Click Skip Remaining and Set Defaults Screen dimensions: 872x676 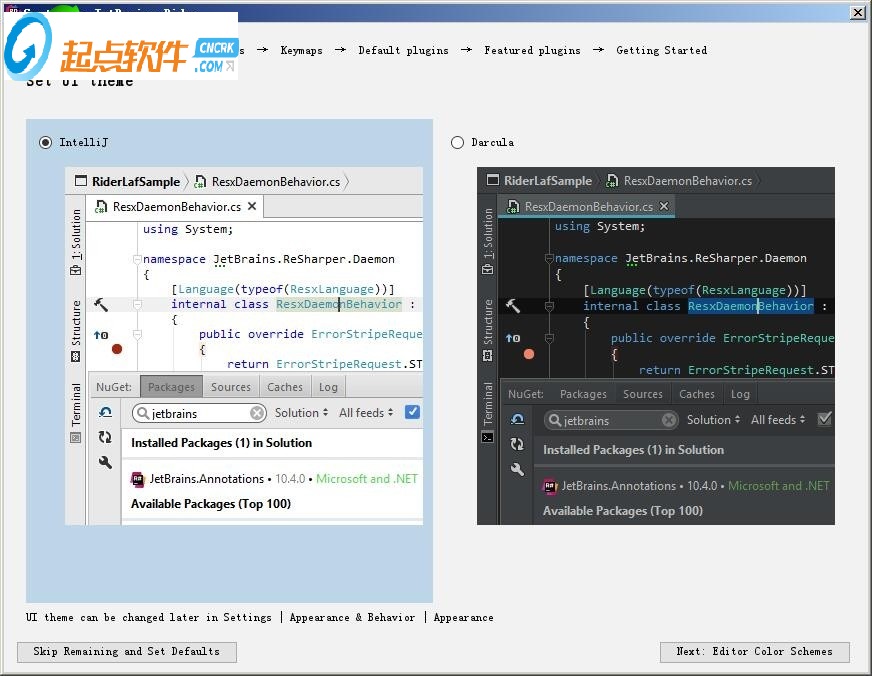pyautogui.click(x=126, y=652)
